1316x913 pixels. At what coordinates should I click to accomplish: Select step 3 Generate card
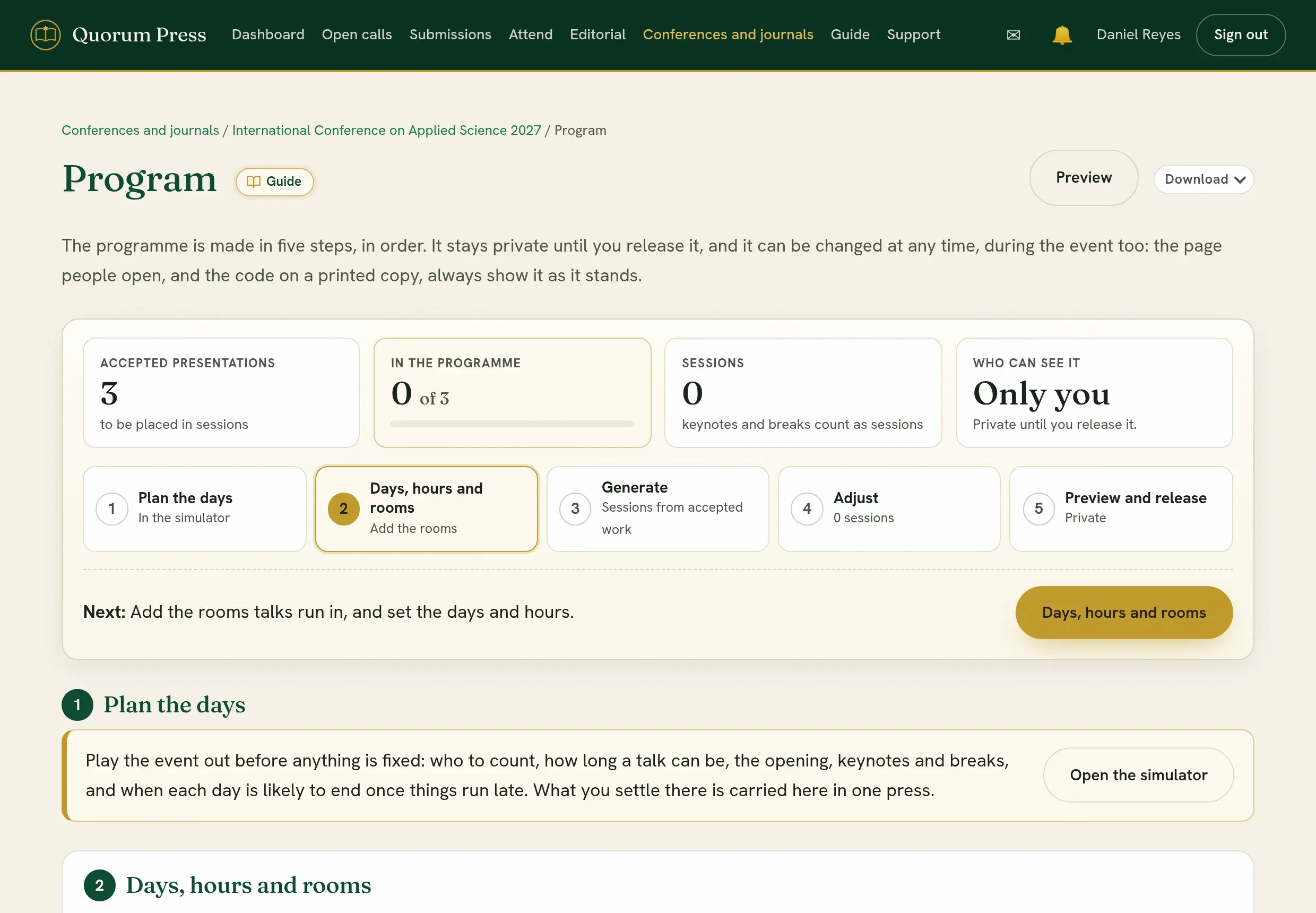pyautogui.click(x=657, y=509)
